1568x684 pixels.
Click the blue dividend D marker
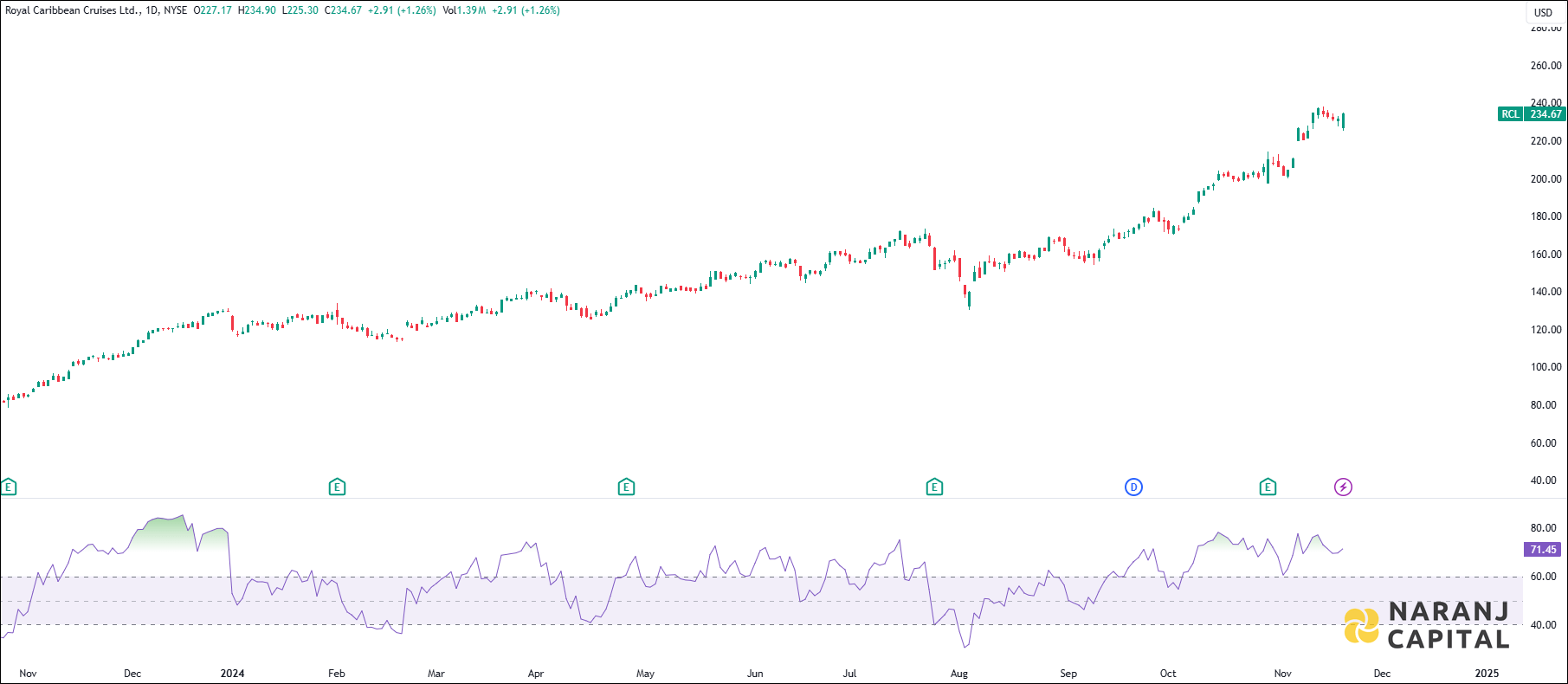pyautogui.click(x=1133, y=487)
